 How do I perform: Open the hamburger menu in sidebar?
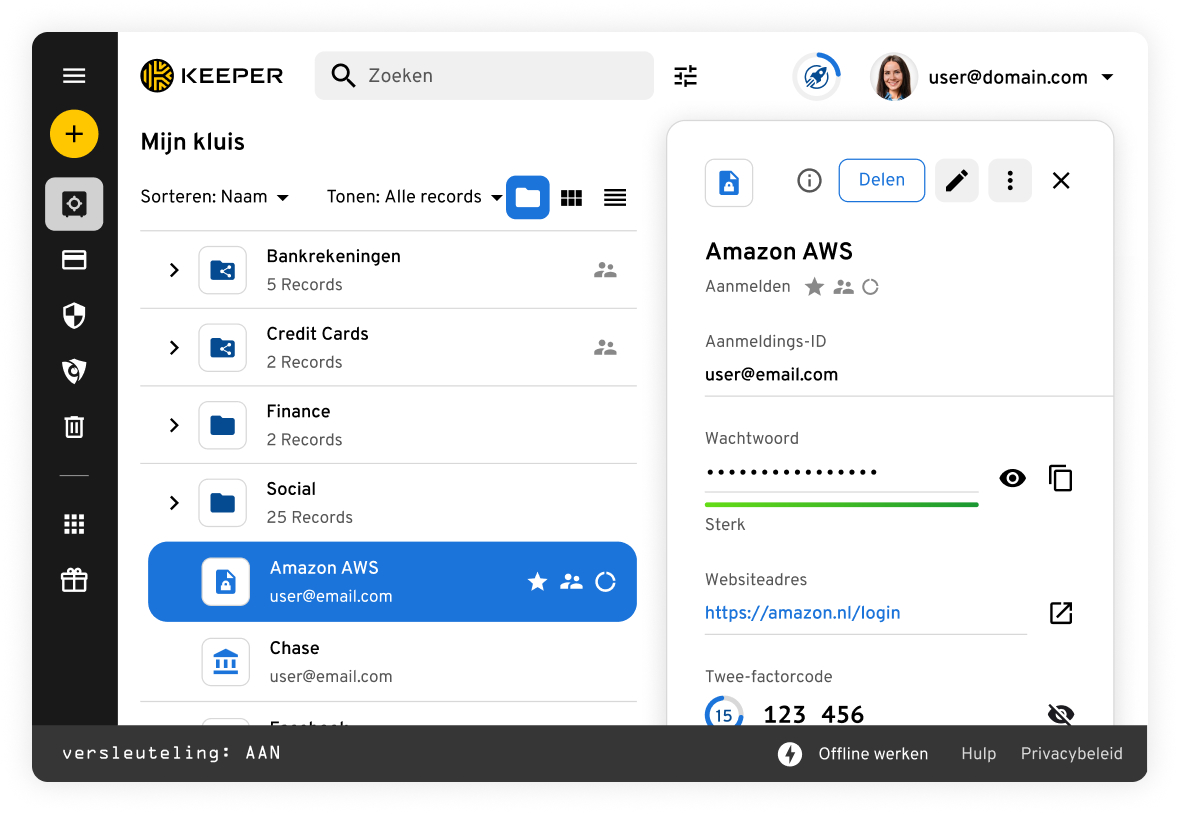pos(74,75)
